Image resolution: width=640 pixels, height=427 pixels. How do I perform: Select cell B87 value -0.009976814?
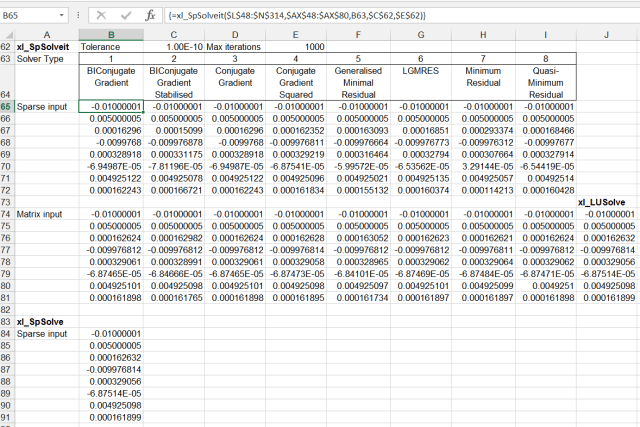pos(111,370)
